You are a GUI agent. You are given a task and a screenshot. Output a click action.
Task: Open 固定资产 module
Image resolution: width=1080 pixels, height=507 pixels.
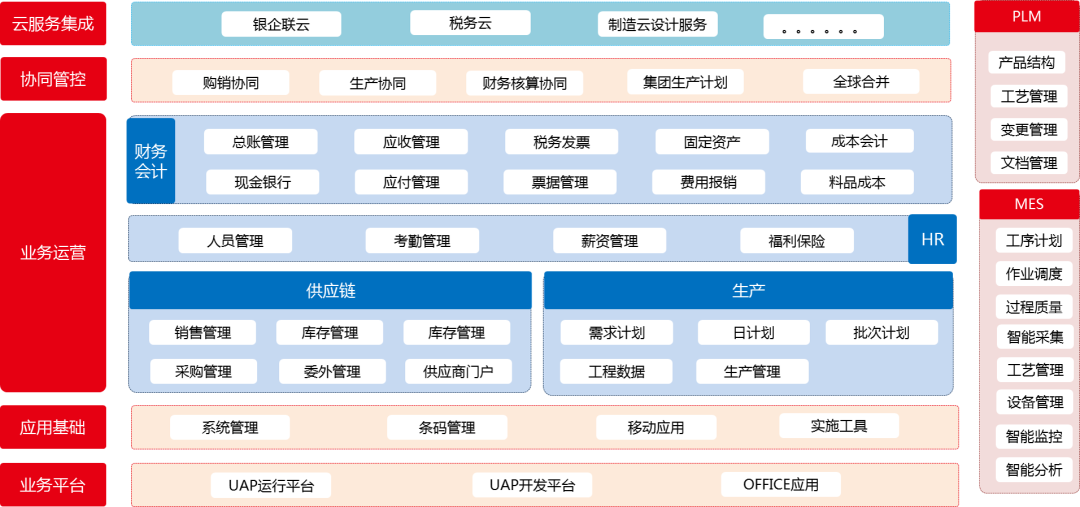(712, 142)
